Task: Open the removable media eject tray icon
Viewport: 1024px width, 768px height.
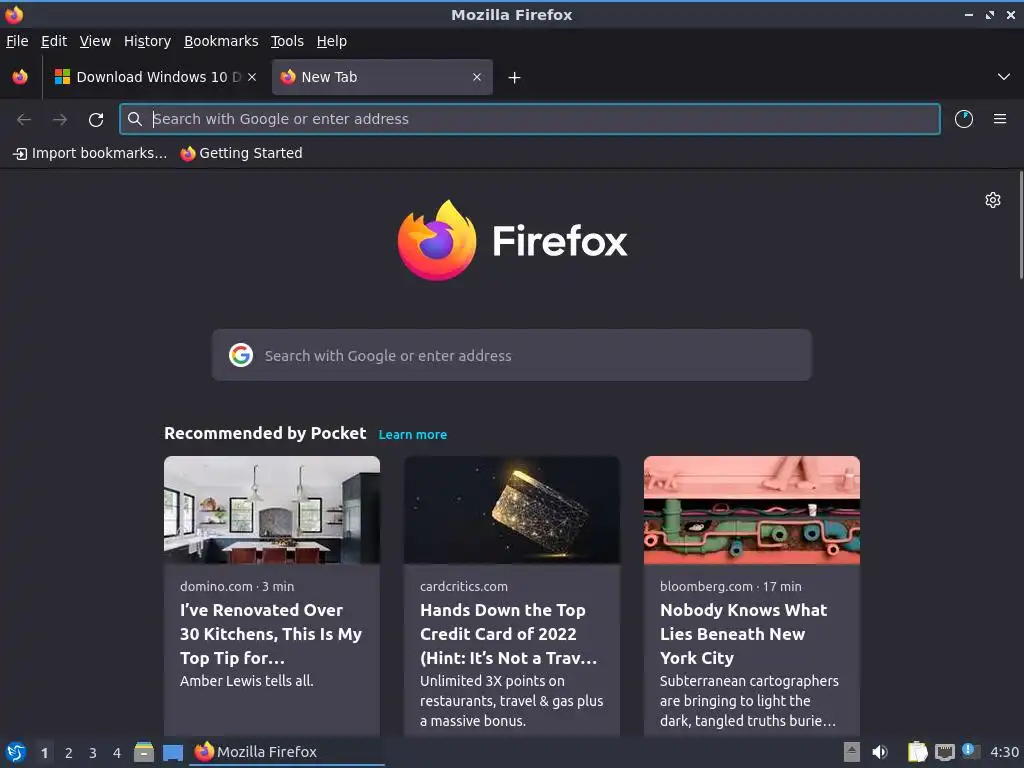Action: click(852, 752)
